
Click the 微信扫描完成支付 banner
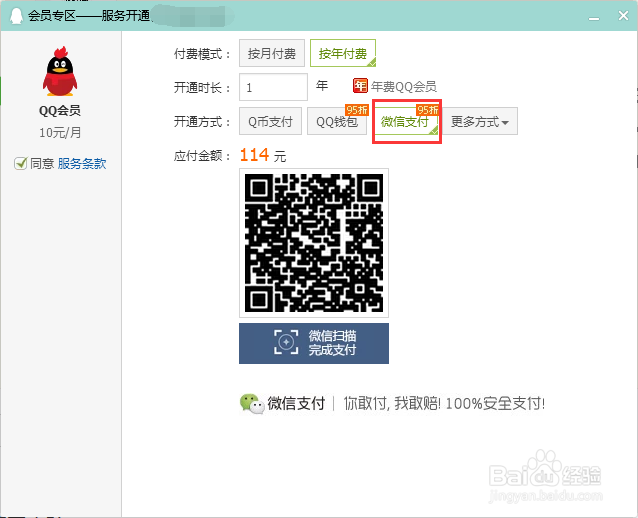point(314,343)
